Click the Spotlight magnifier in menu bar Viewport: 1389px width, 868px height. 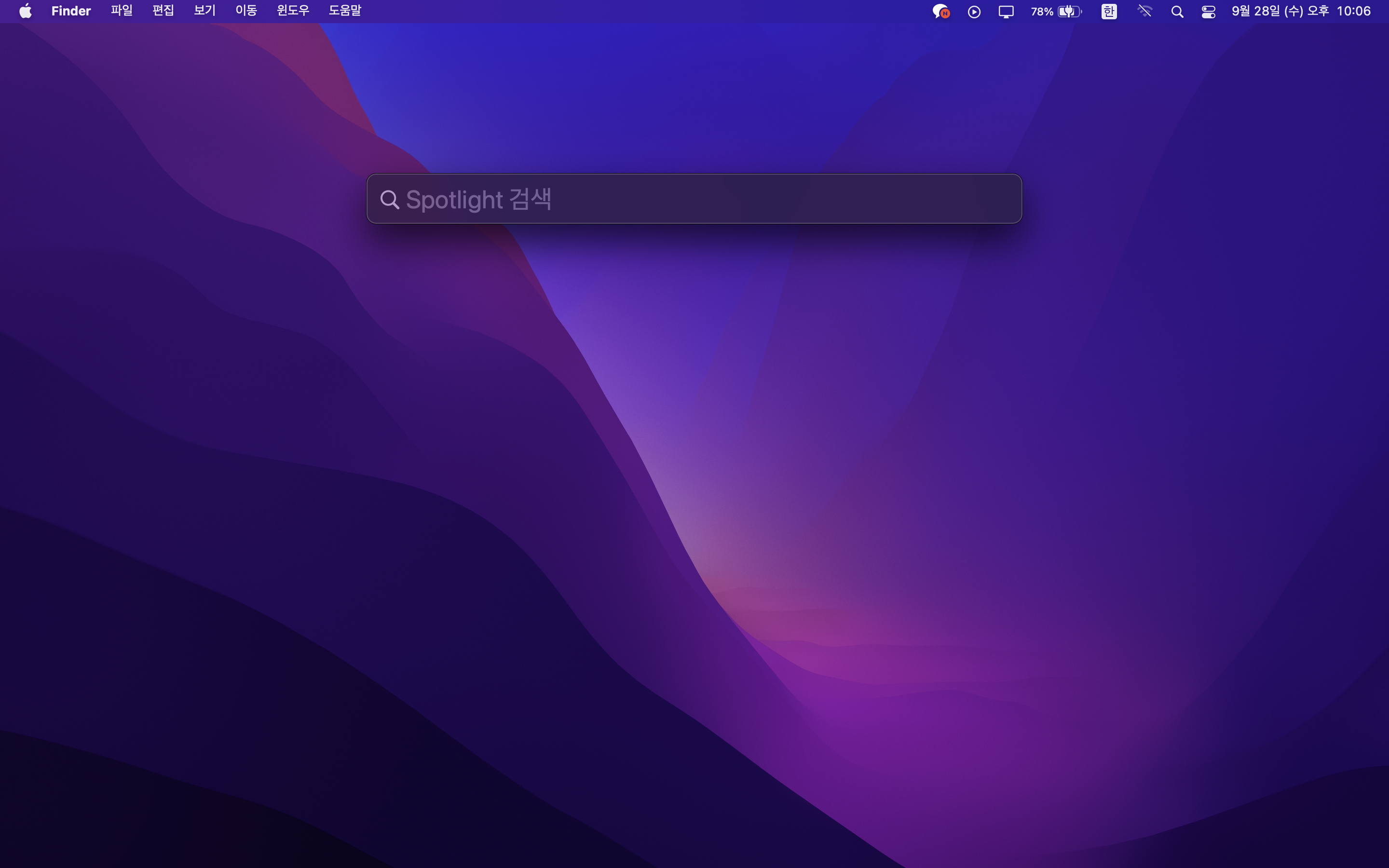coord(1177,12)
